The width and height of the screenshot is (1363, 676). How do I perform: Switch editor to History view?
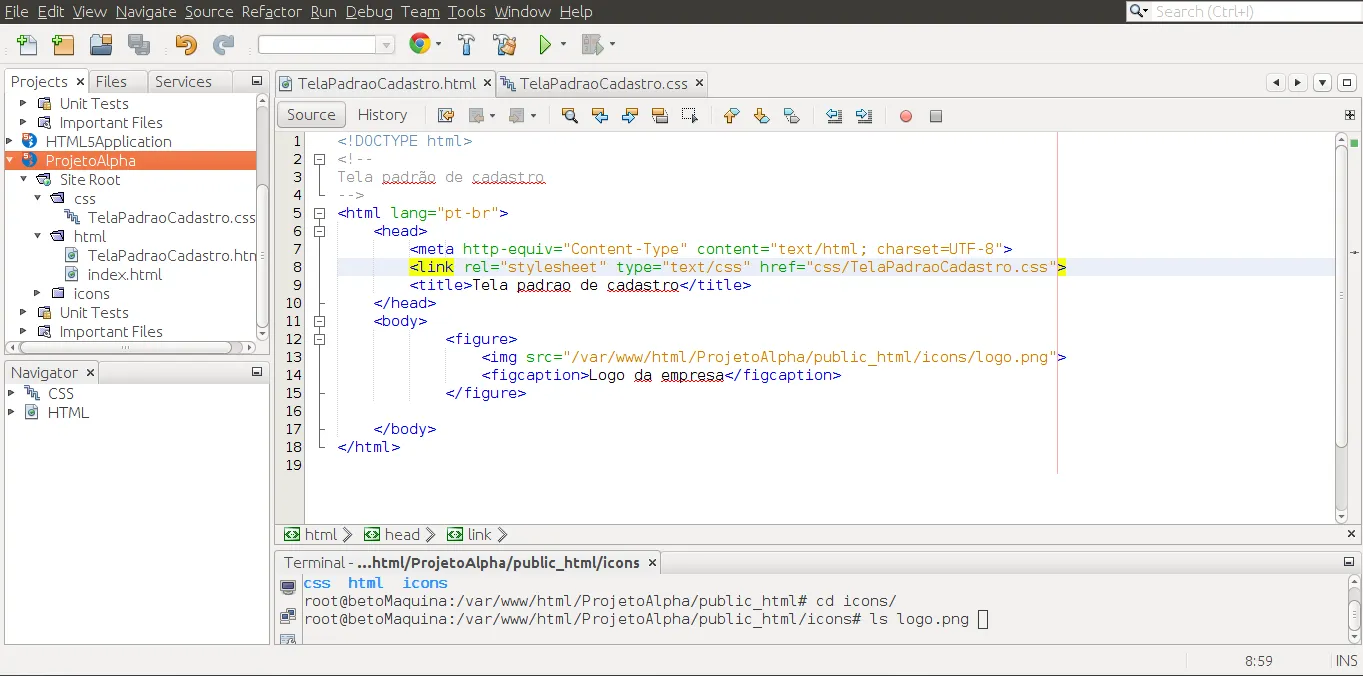[x=382, y=115]
